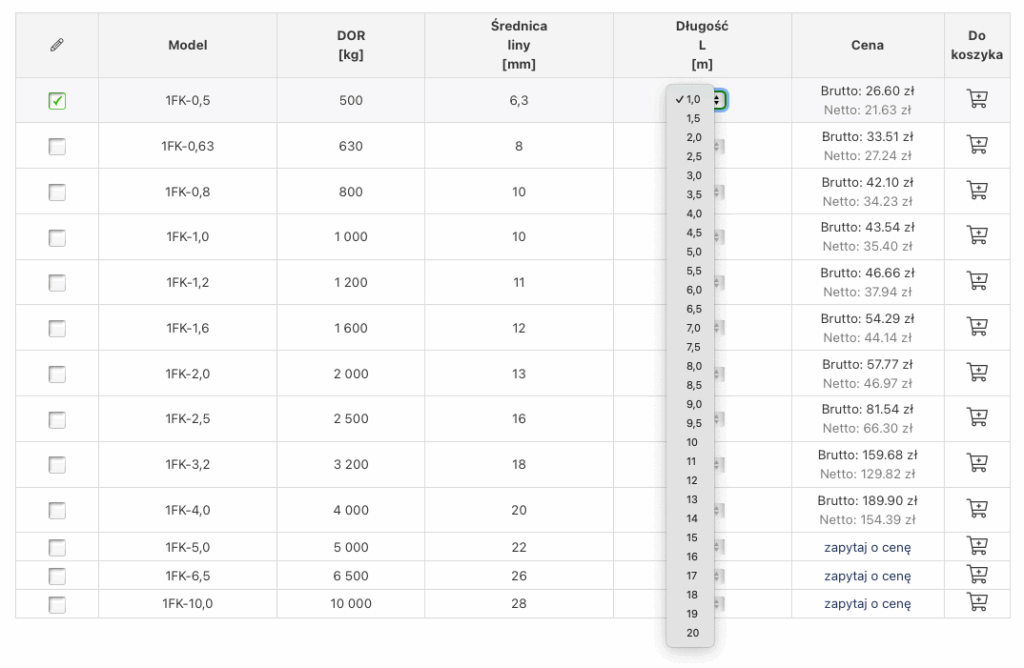1024x668 pixels.
Task: Click "zapytaj o cenę" for 1FK-5,0
Action: pyautogui.click(x=867, y=547)
